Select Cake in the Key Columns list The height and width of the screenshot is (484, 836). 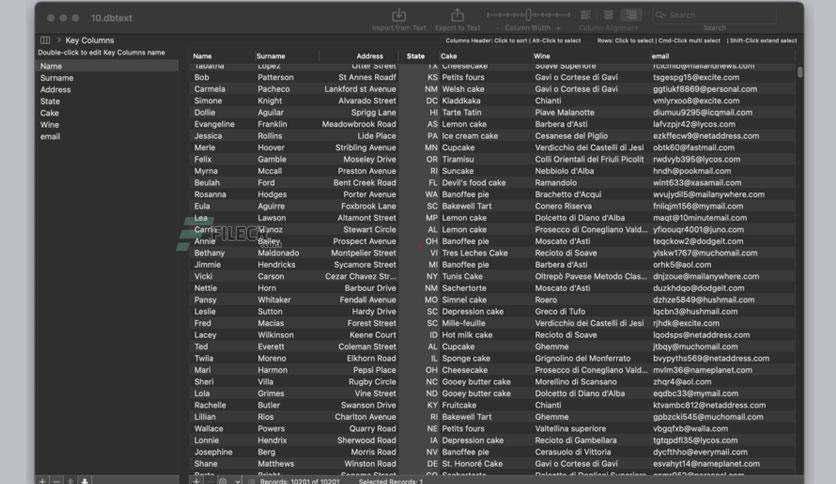tap(107, 113)
